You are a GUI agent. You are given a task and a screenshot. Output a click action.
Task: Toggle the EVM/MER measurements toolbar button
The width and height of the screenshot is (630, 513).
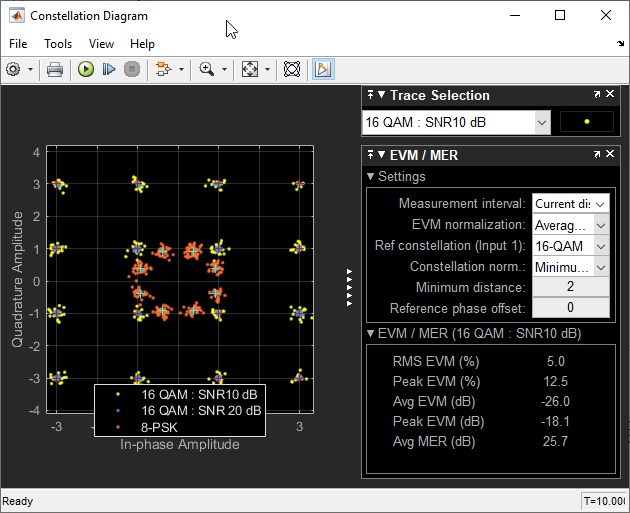pos(322,69)
